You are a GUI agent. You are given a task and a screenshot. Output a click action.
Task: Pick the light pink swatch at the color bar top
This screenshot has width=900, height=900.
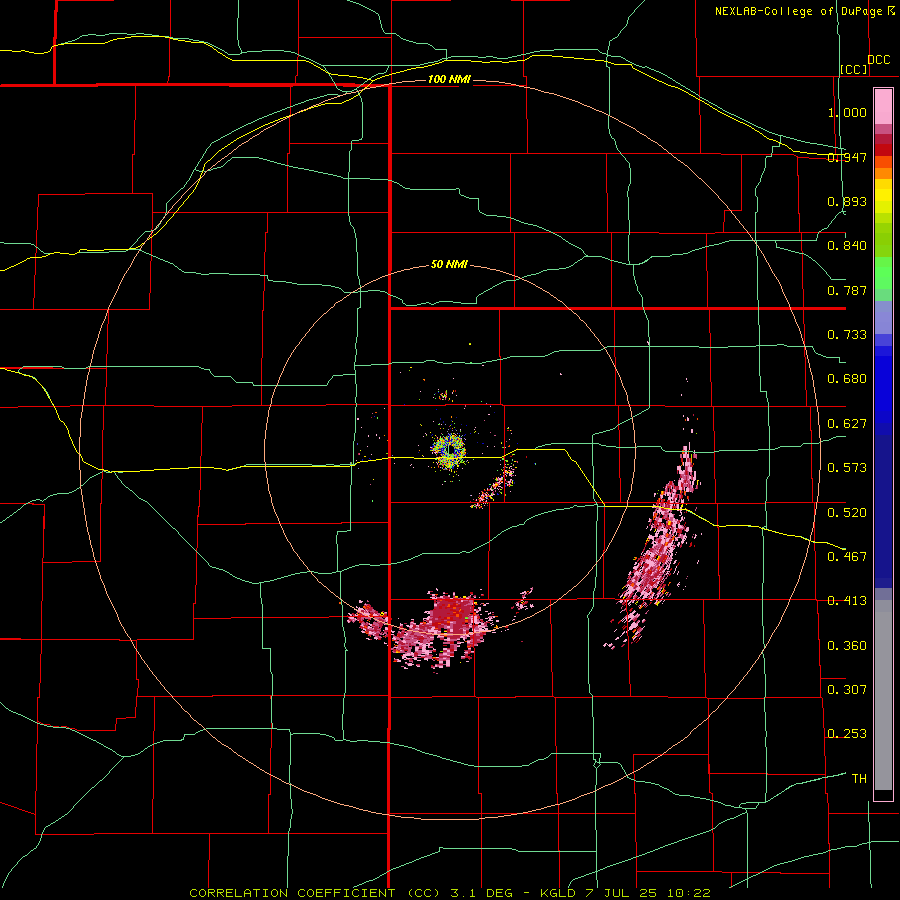(883, 106)
